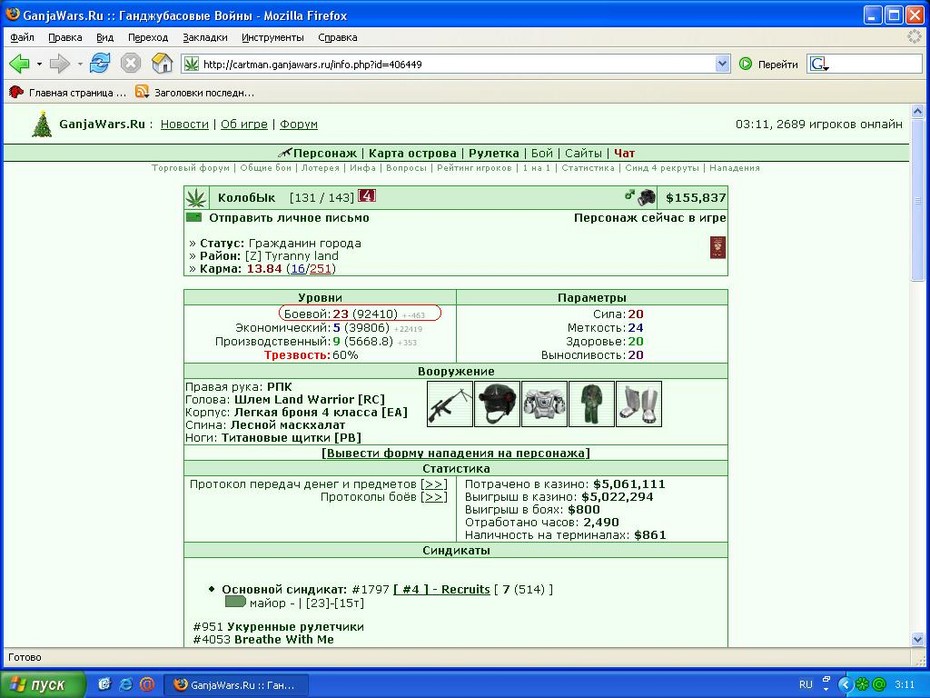Click the red passport icon
The height and width of the screenshot is (698, 930).
[718, 247]
